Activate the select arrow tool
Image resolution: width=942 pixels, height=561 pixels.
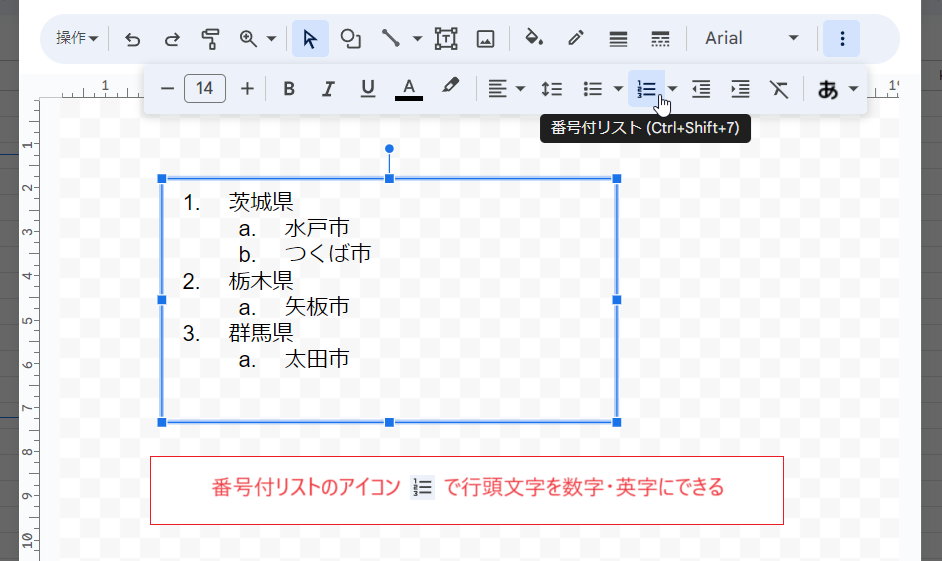[310, 39]
